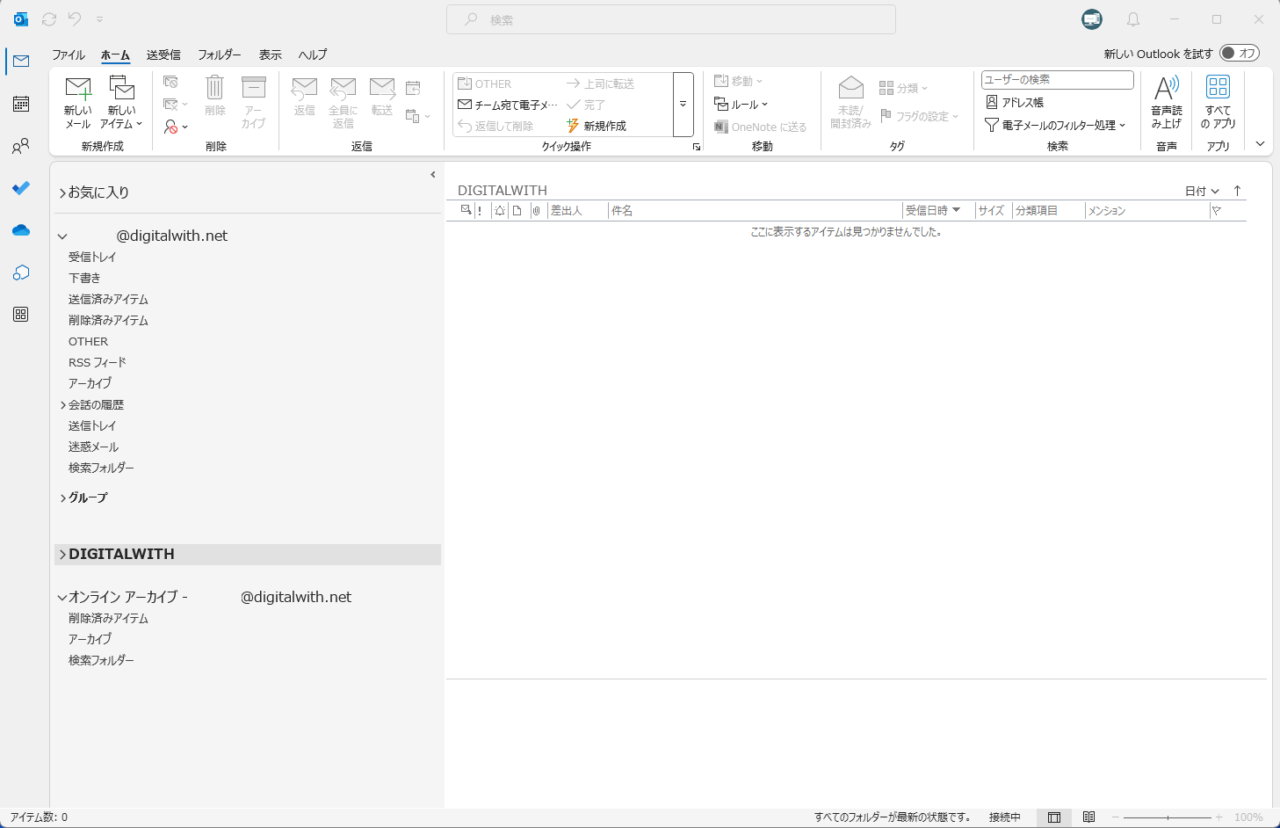Screen dimensions: 1280x828
Task: Open the Calendar view from the sidebar
Action: coord(20,103)
